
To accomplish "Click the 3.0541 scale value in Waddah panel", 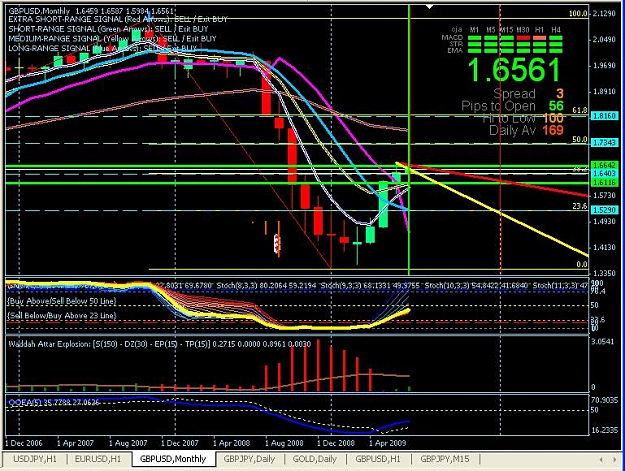I will (x=604, y=341).
